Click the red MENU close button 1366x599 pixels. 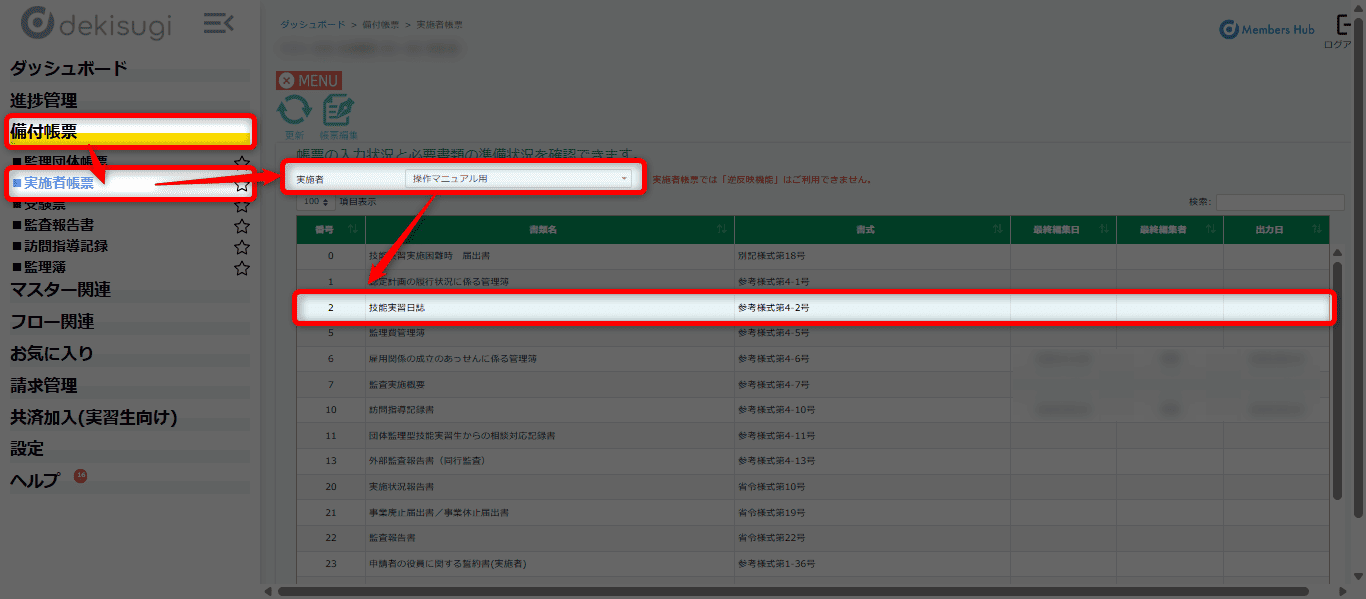309,80
